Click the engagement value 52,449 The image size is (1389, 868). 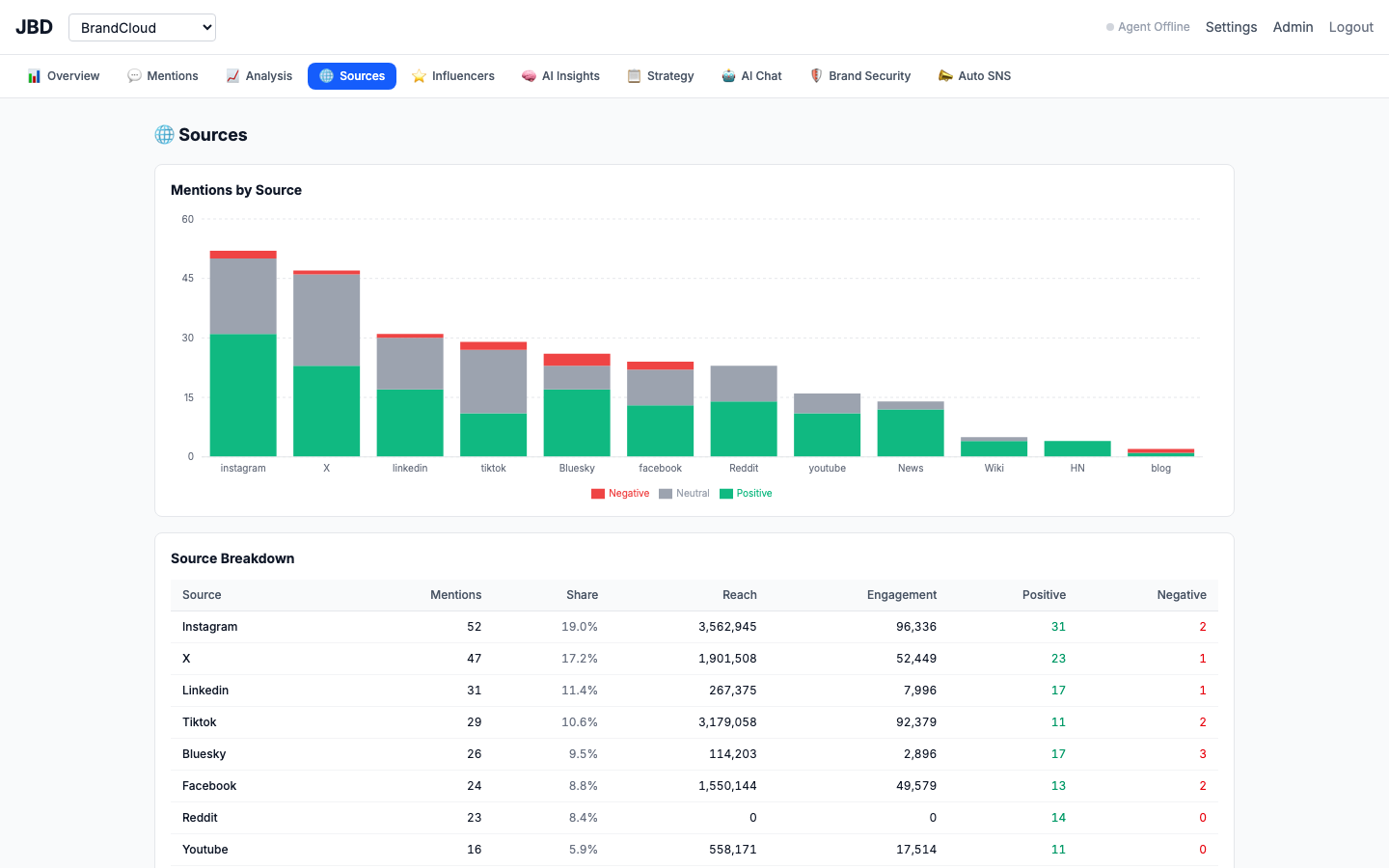(916, 659)
